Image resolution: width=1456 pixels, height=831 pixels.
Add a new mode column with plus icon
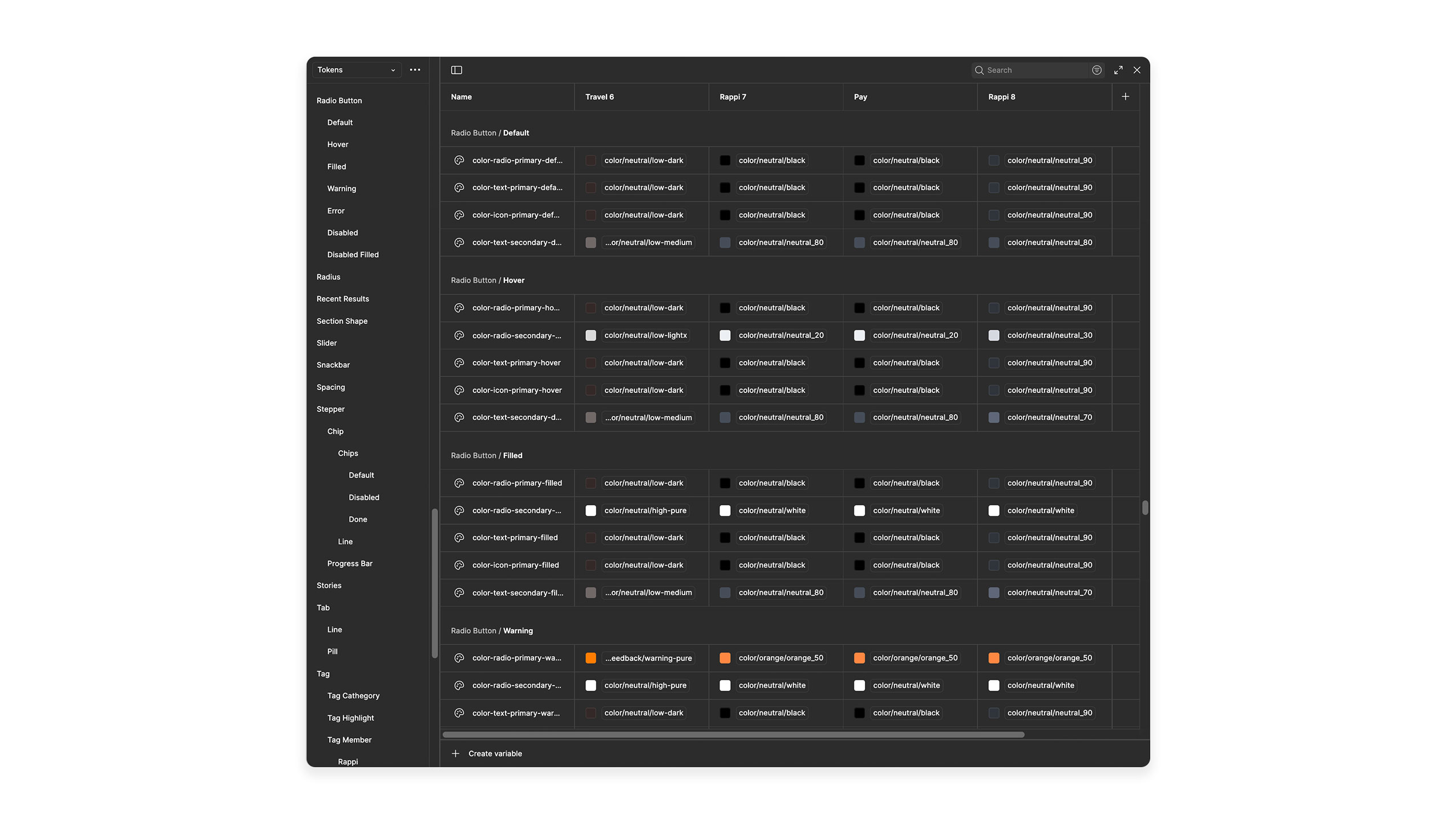(1125, 97)
